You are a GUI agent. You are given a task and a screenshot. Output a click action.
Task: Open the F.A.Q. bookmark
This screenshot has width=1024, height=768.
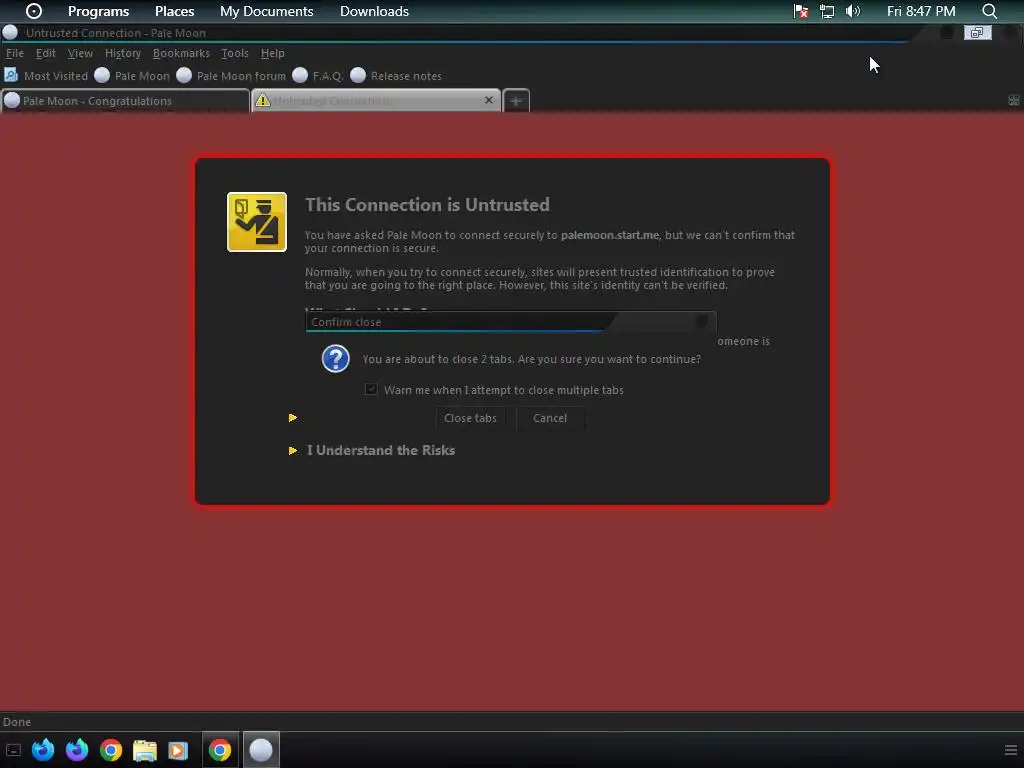318,76
